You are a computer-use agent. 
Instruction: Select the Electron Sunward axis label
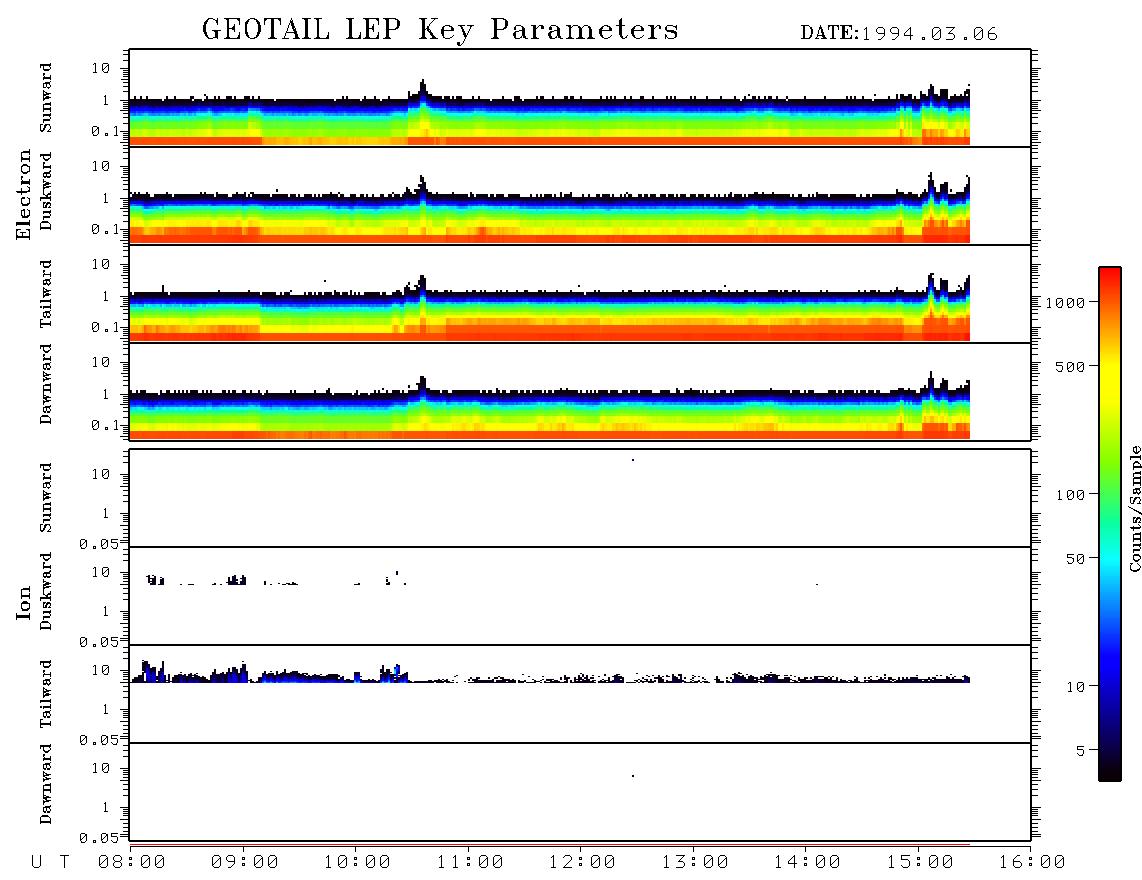[46, 98]
